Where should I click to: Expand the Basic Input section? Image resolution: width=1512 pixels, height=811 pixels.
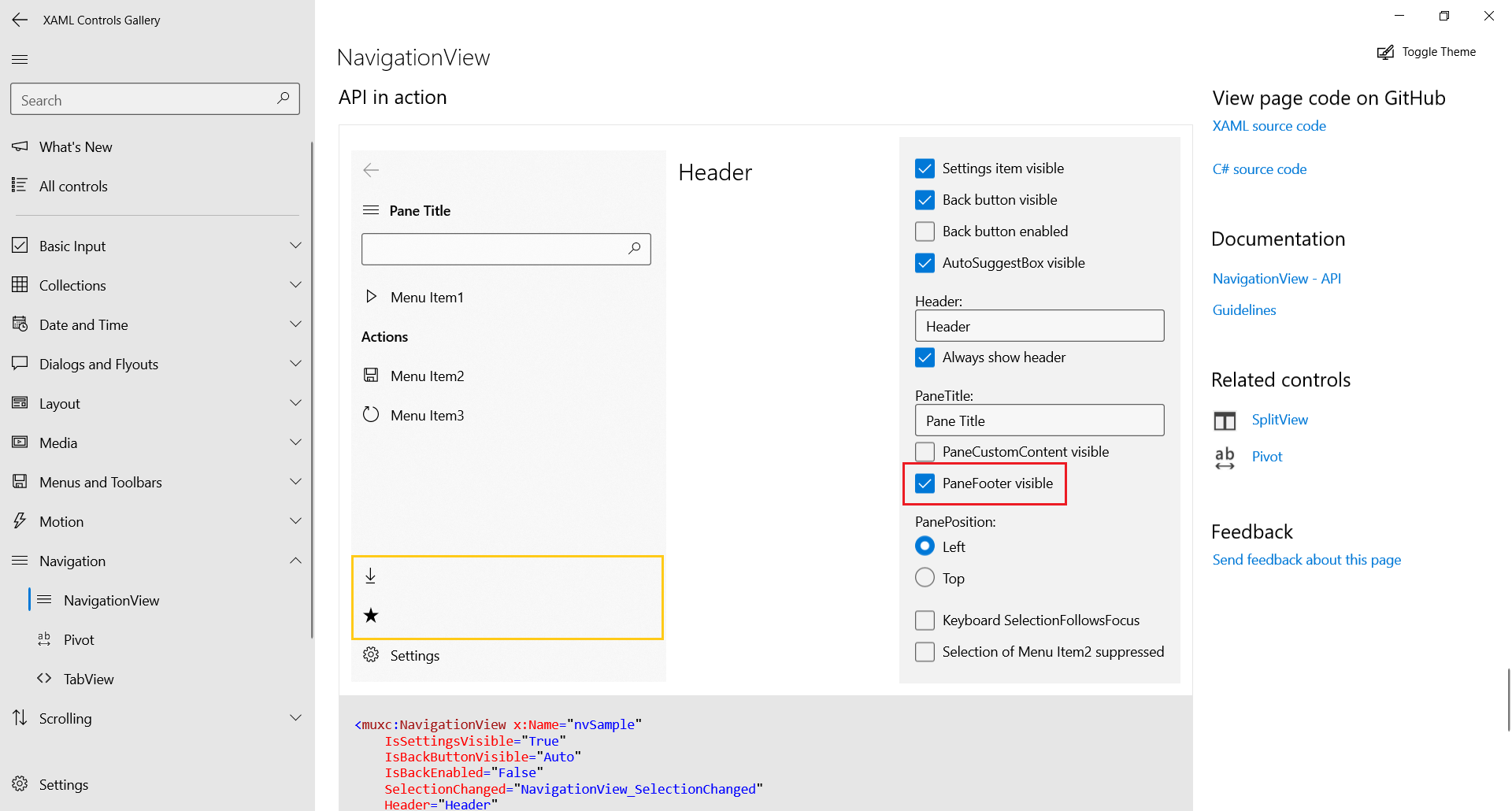tap(295, 245)
